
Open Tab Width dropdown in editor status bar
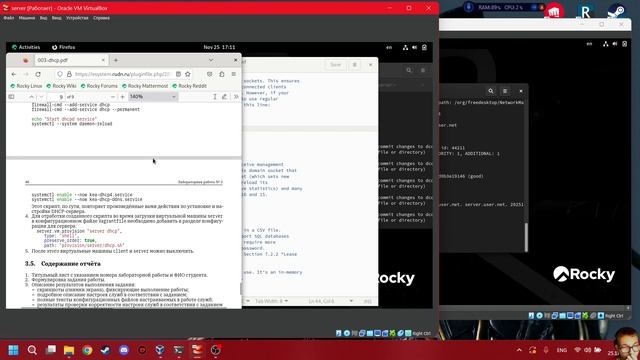coord(271,301)
